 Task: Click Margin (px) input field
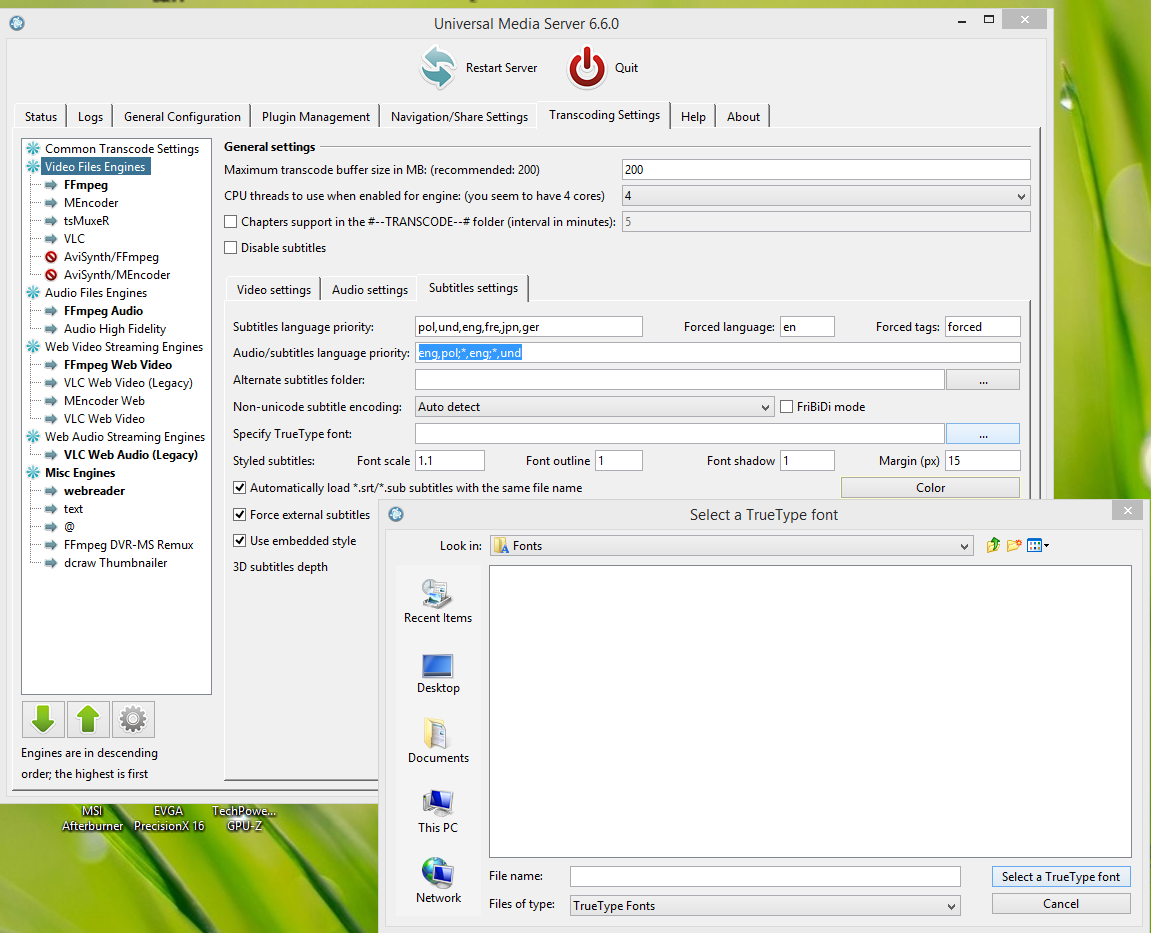[x=983, y=461]
